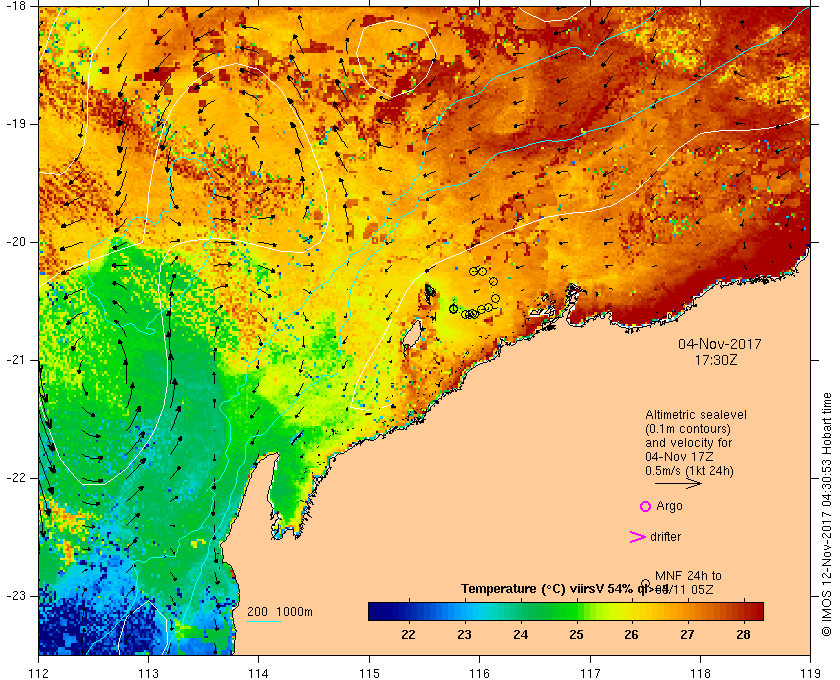The height and width of the screenshot is (680, 840).
Task: Click colorbar at the 28 degree dark red
Action: [x=743, y=611]
